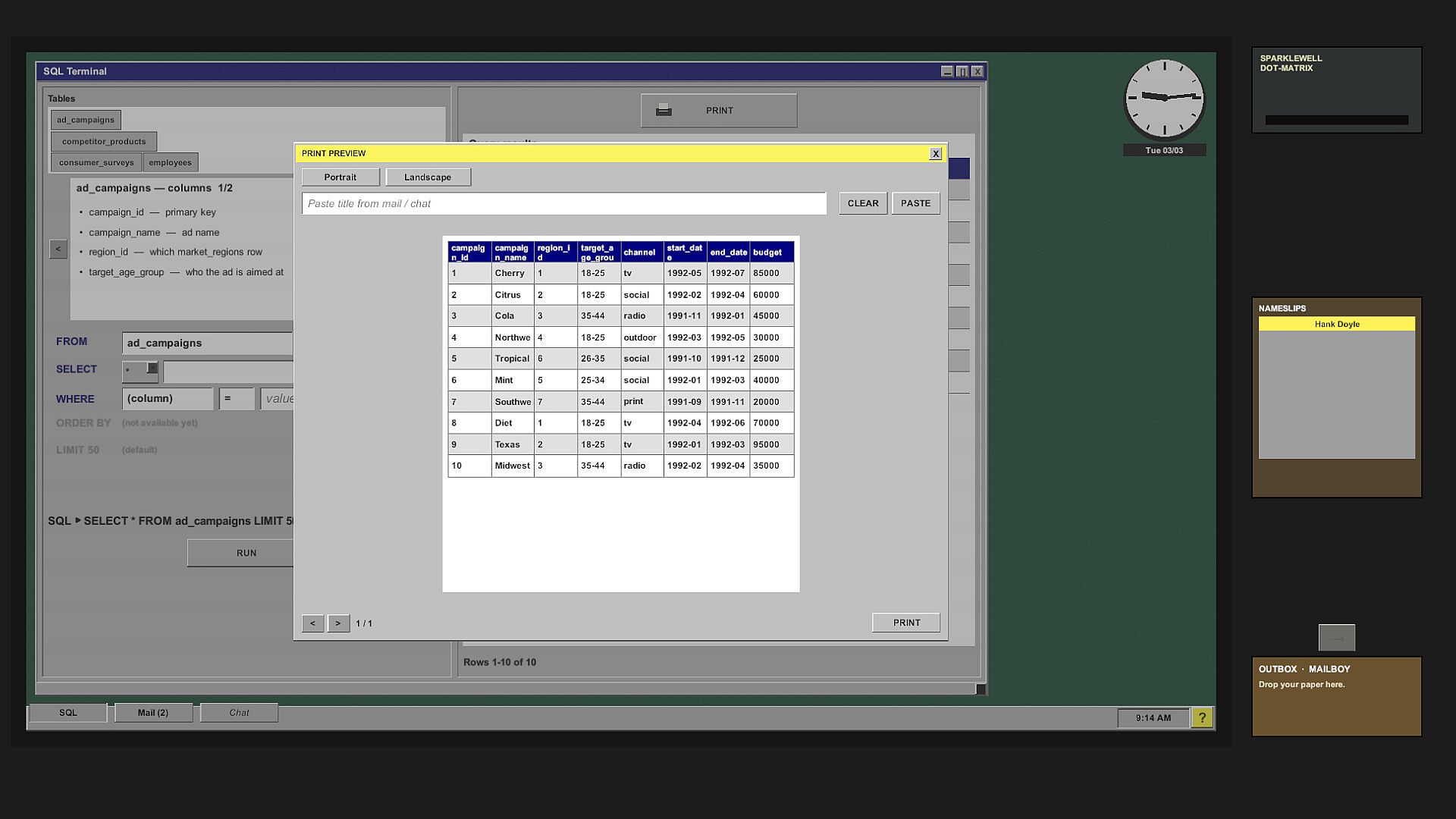This screenshot has height=819, width=1456.
Task: Click the Diet campaign cell
Action: [x=513, y=423]
